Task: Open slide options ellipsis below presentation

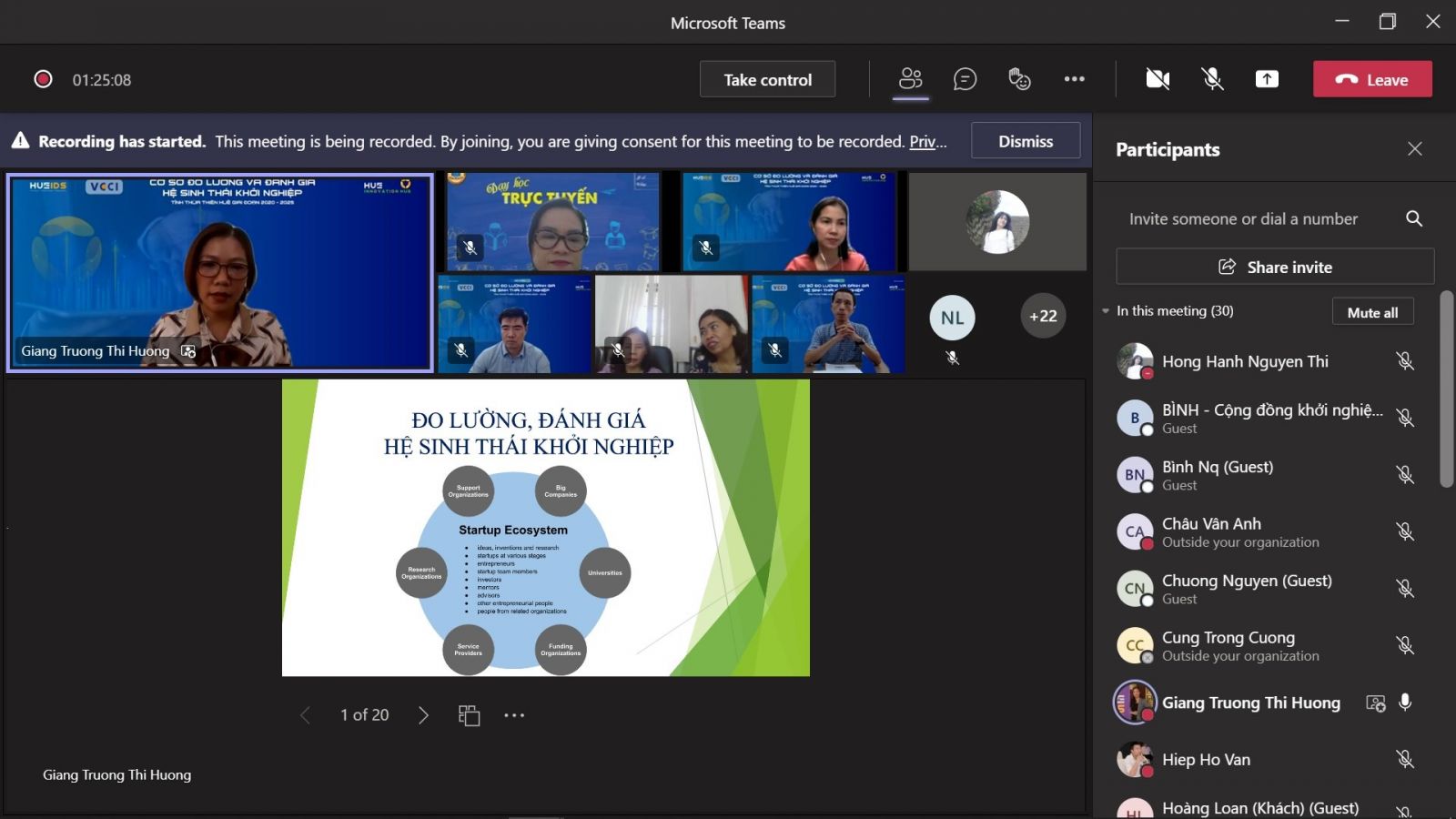Action: [x=514, y=715]
